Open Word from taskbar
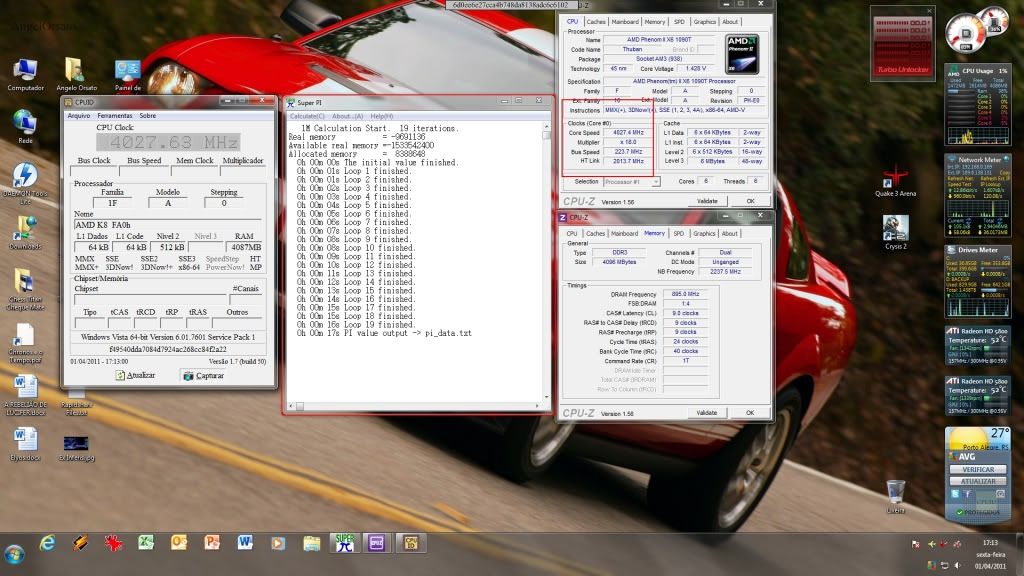This screenshot has height=576, width=1024. (x=245, y=543)
